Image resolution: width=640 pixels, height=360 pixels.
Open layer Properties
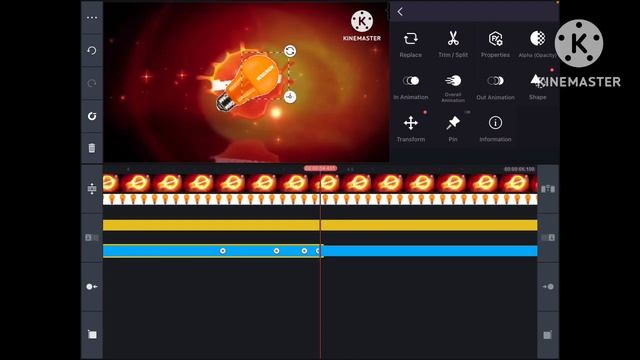click(495, 44)
